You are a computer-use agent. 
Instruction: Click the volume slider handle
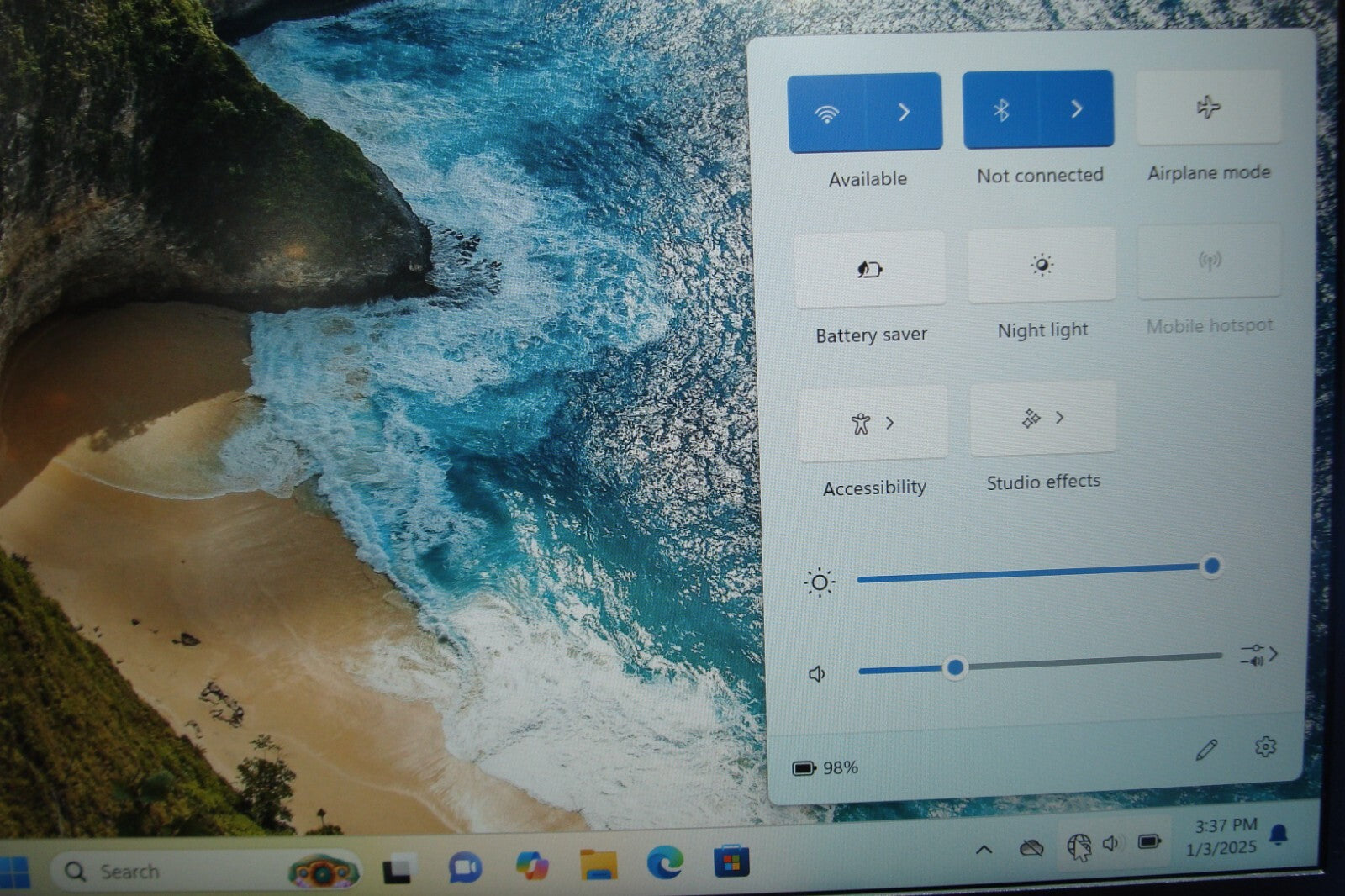pyautogui.click(x=954, y=668)
